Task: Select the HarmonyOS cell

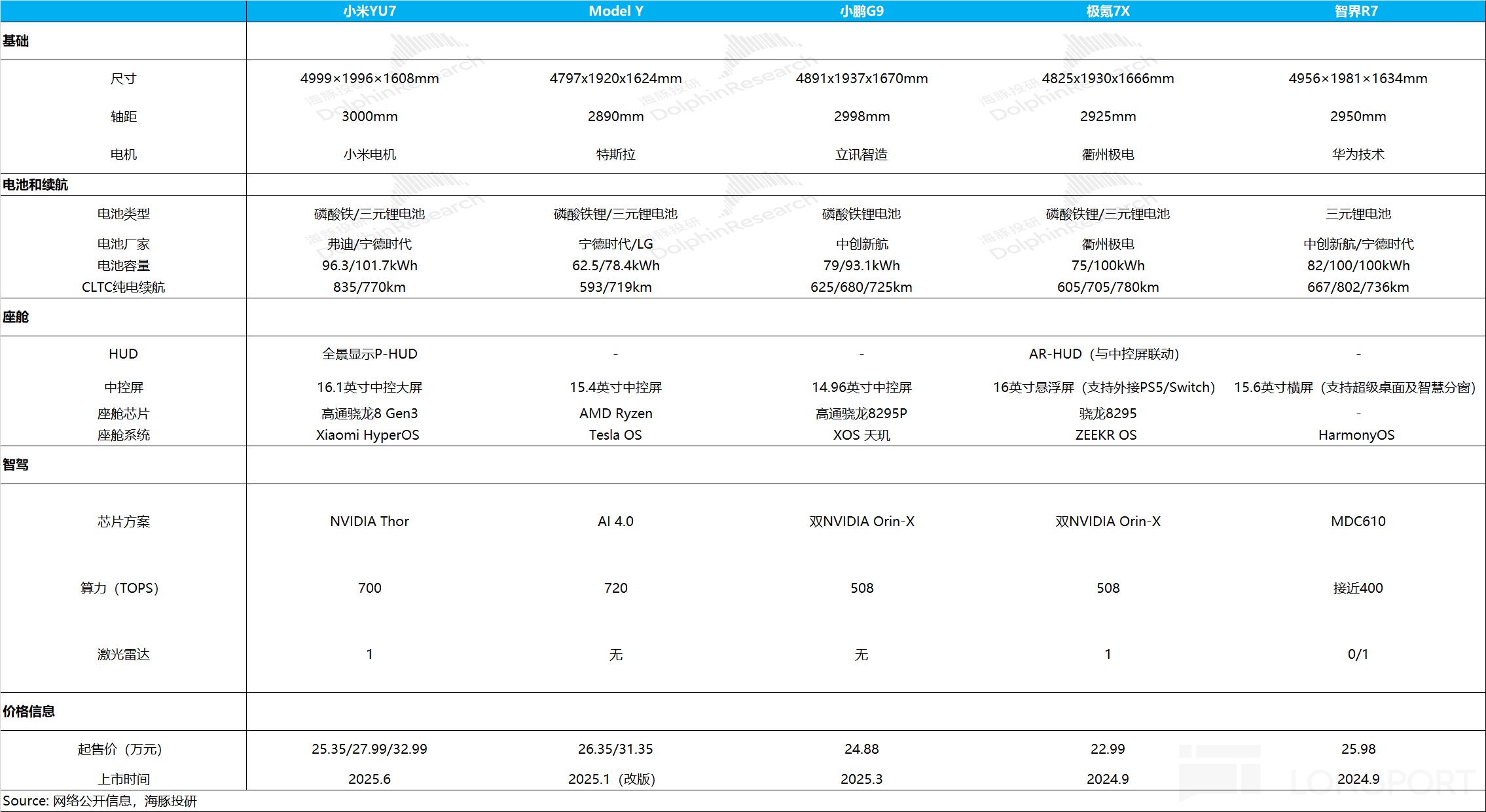Action: tap(1356, 435)
